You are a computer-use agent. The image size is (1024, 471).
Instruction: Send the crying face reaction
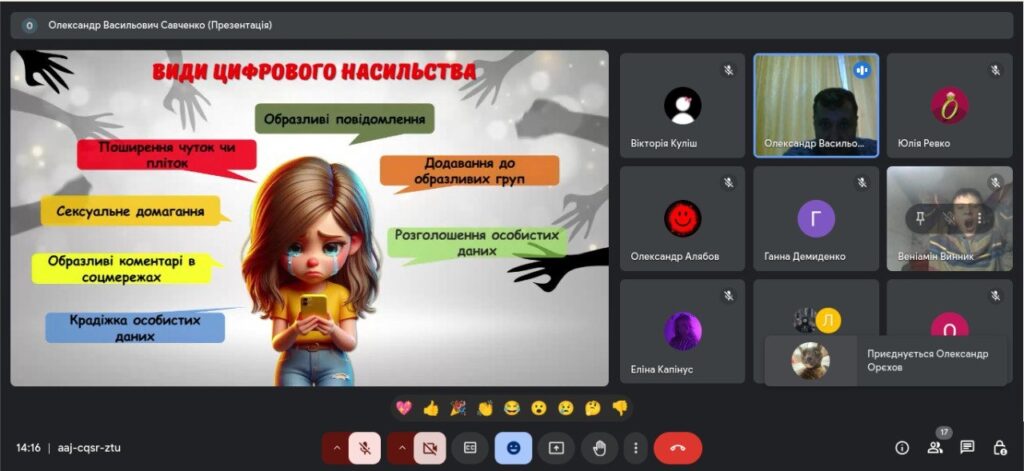(x=566, y=408)
